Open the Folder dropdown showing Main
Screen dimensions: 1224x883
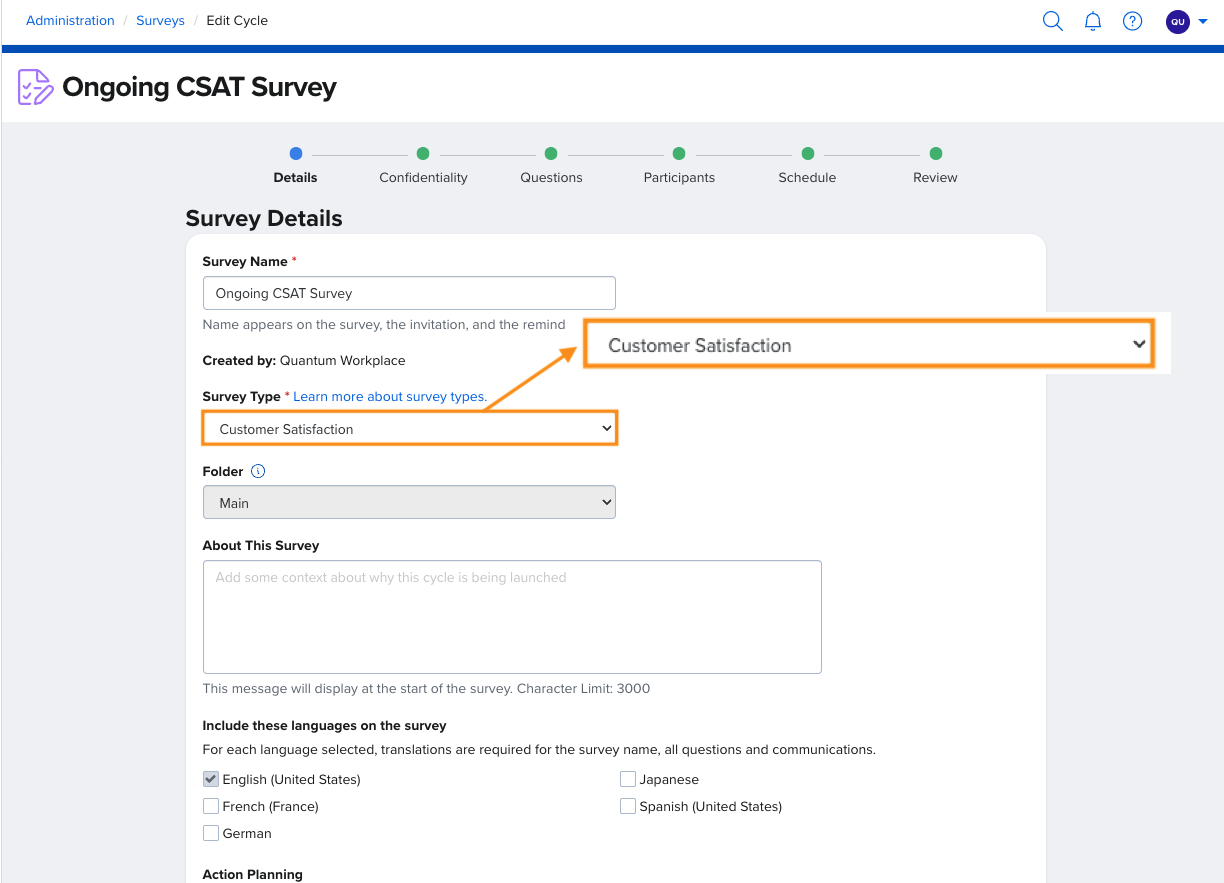[x=409, y=502]
